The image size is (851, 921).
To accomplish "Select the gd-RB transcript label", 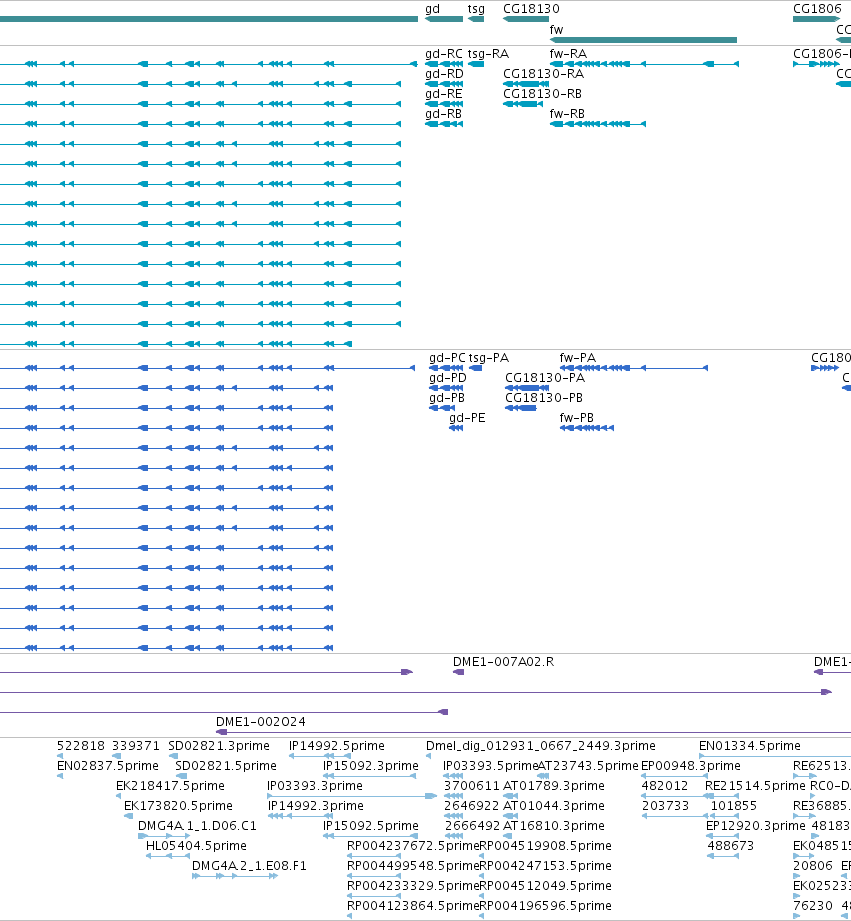I will pyautogui.click(x=443, y=114).
